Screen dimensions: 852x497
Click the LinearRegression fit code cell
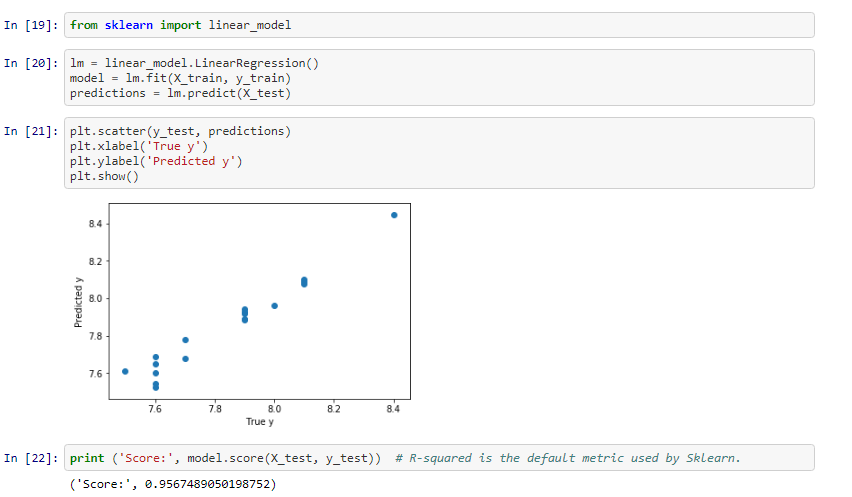(439, 78)
